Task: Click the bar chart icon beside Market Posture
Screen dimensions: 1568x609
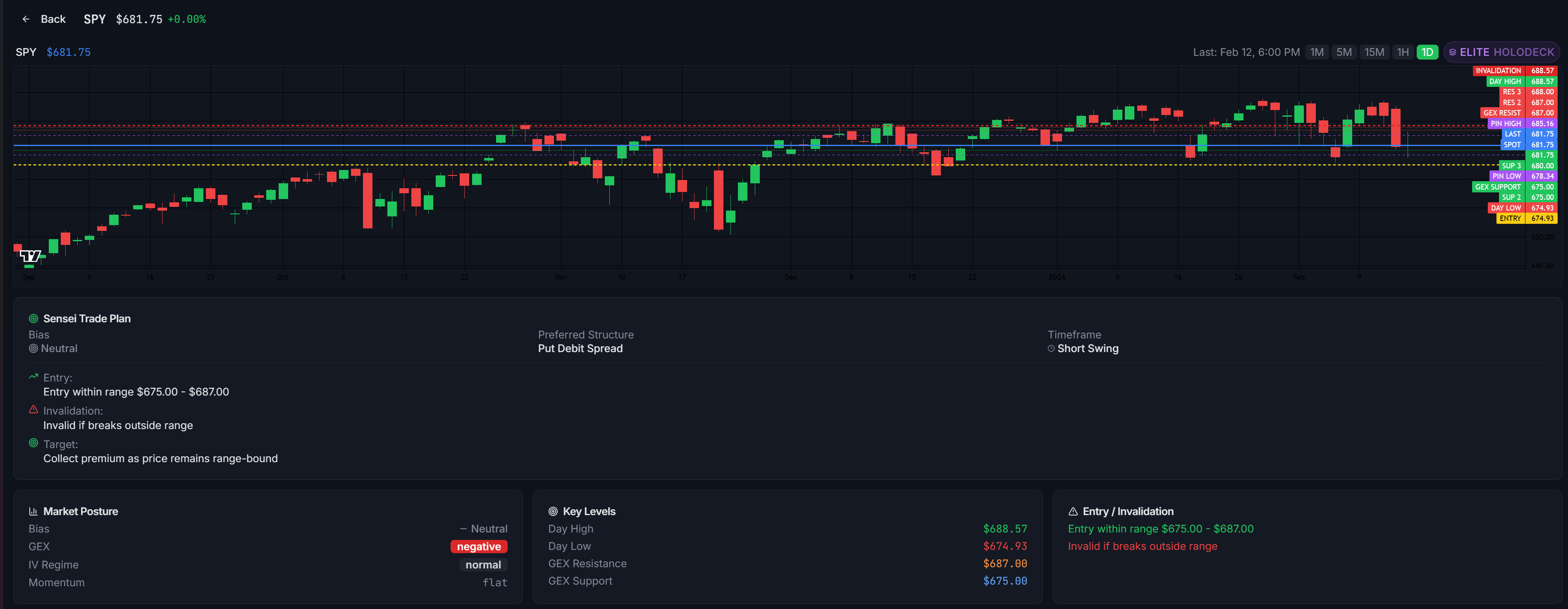Action: [x=33, y=511]
